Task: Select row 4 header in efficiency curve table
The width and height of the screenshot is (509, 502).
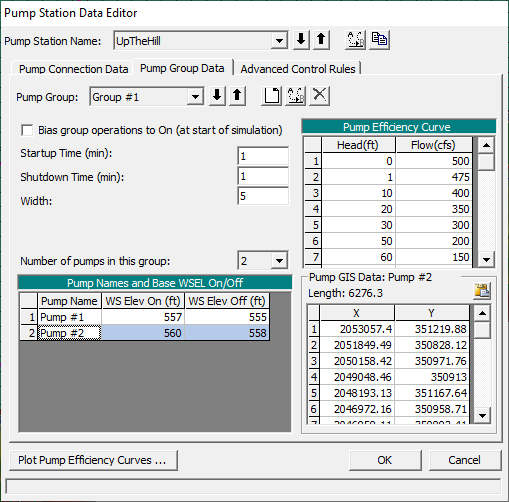Action: pyautogui.click(x=313, y=209)
